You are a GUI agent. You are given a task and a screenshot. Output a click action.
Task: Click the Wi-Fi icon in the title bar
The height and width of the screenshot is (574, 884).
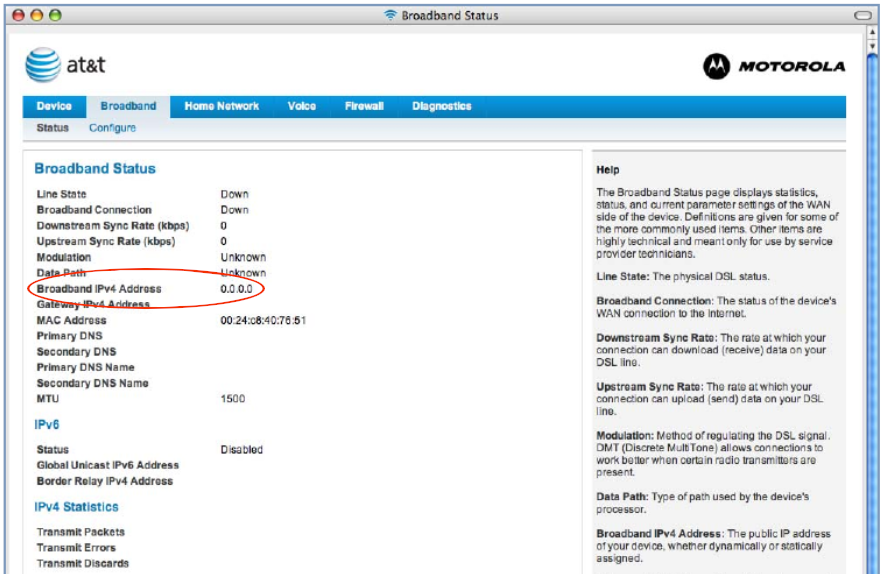coord(390,16)
